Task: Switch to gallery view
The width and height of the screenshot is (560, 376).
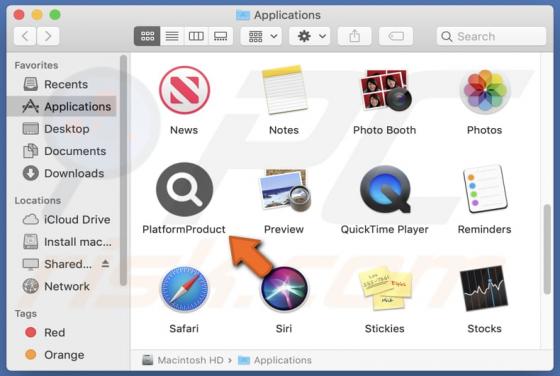Action: [x=221, y=36]
